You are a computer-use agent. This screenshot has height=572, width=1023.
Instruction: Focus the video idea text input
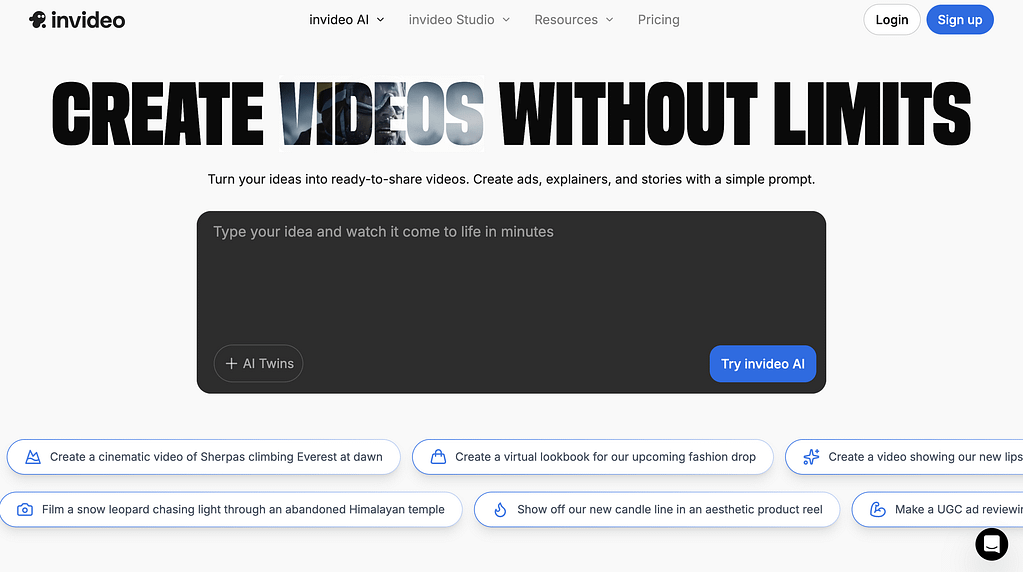pyautogui.click(x=510, y=280)
